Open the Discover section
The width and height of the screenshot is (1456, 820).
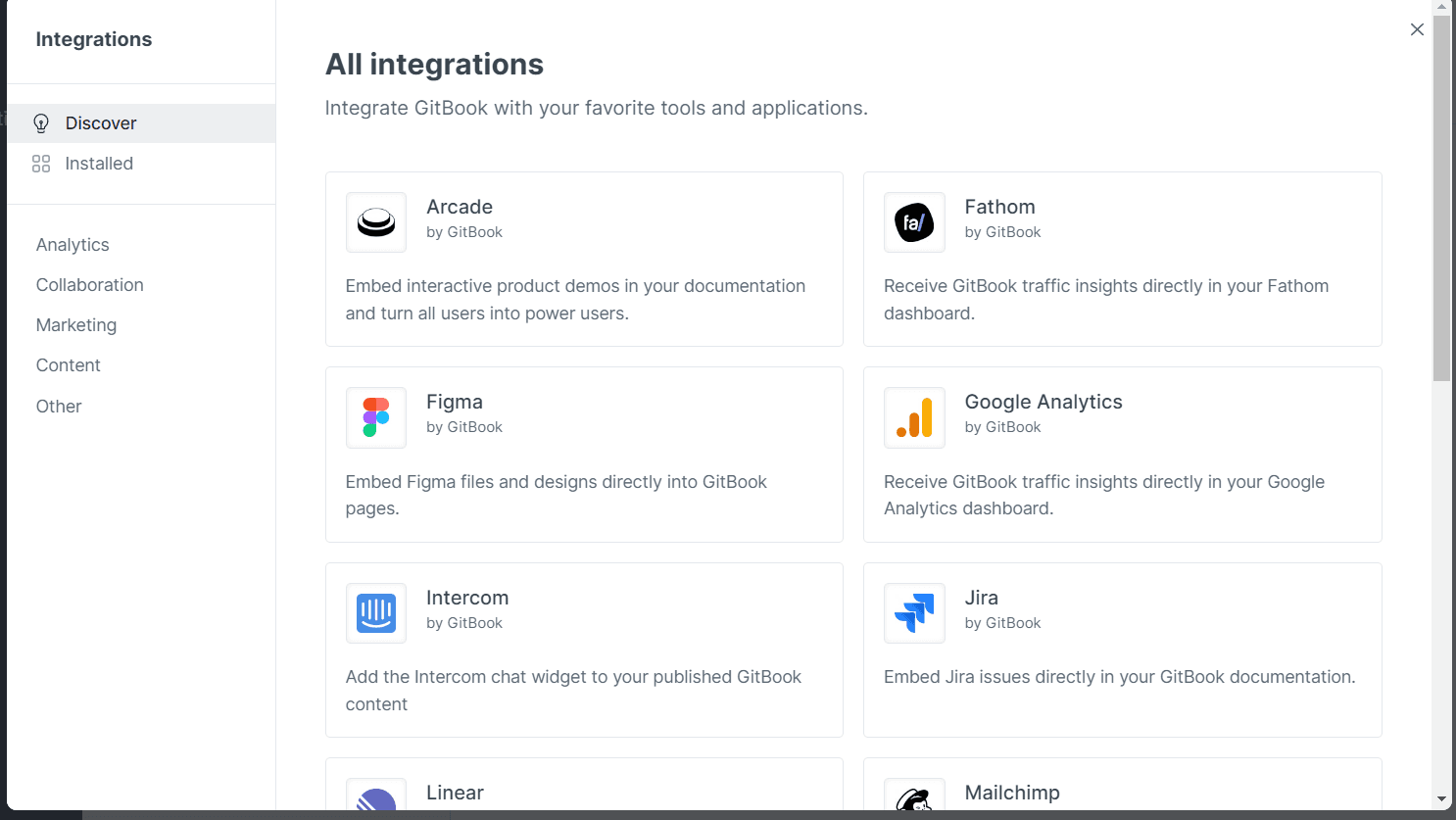pyautogui.click(x=101, y=122)
